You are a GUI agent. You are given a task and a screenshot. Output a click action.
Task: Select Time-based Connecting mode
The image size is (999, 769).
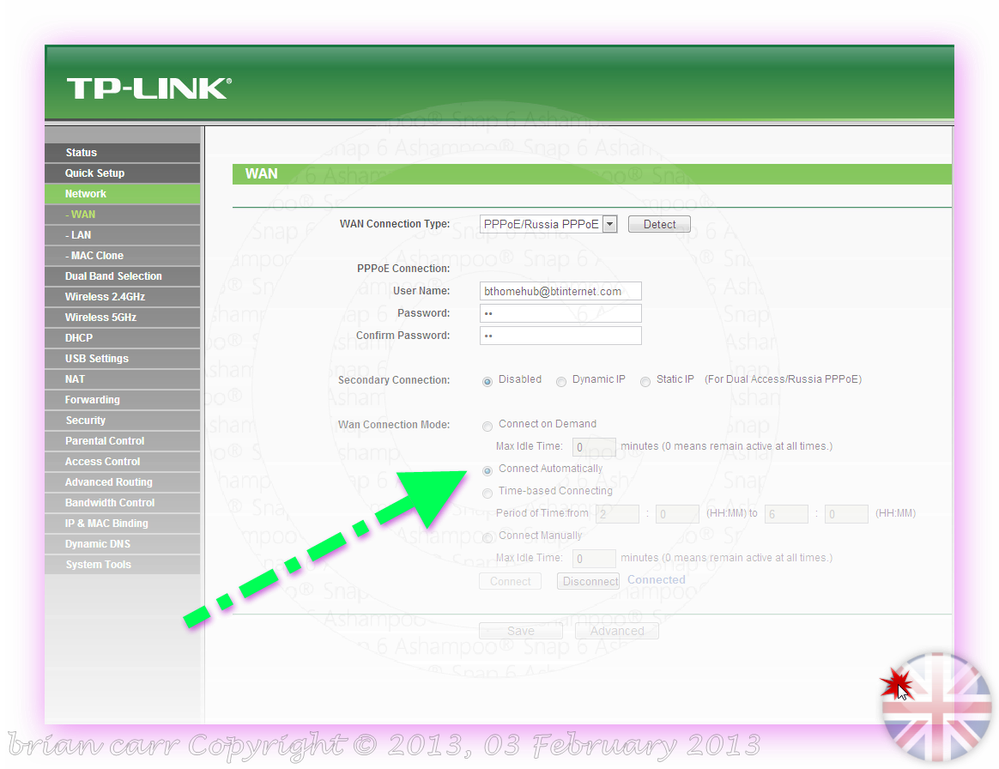coord(487,493)
